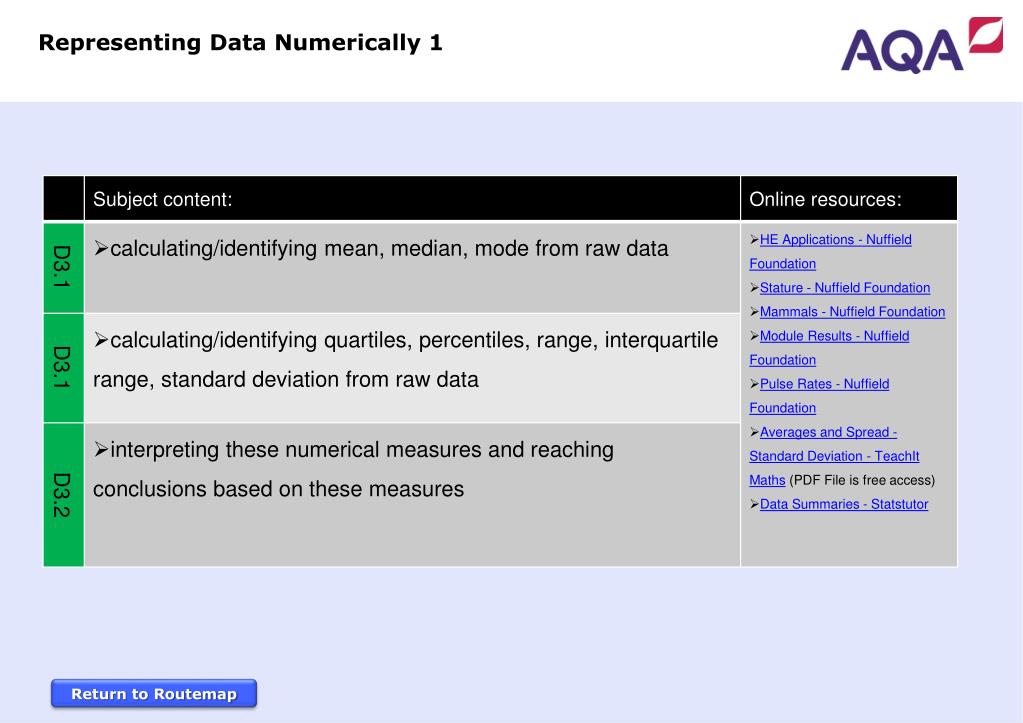The image size is (1023, 723).
Task: Click the slide title Representing Data Numerically 1
Action: 241,43
